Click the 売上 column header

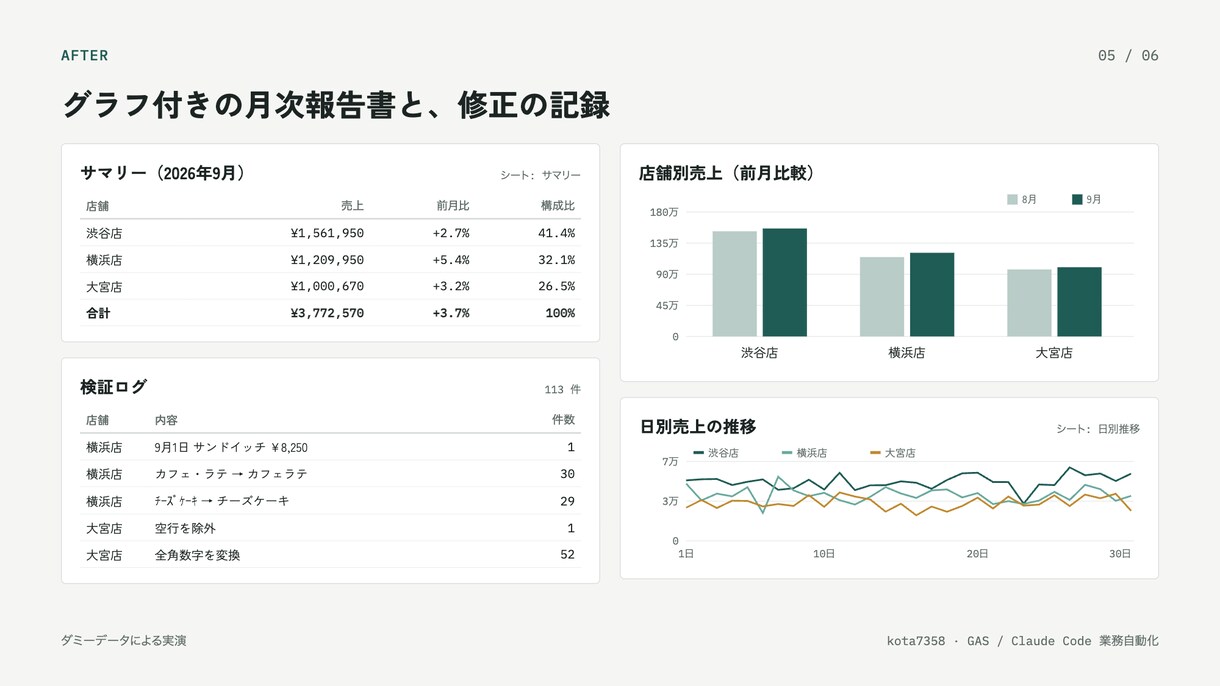pyautogui.click(x=352, y=206)
